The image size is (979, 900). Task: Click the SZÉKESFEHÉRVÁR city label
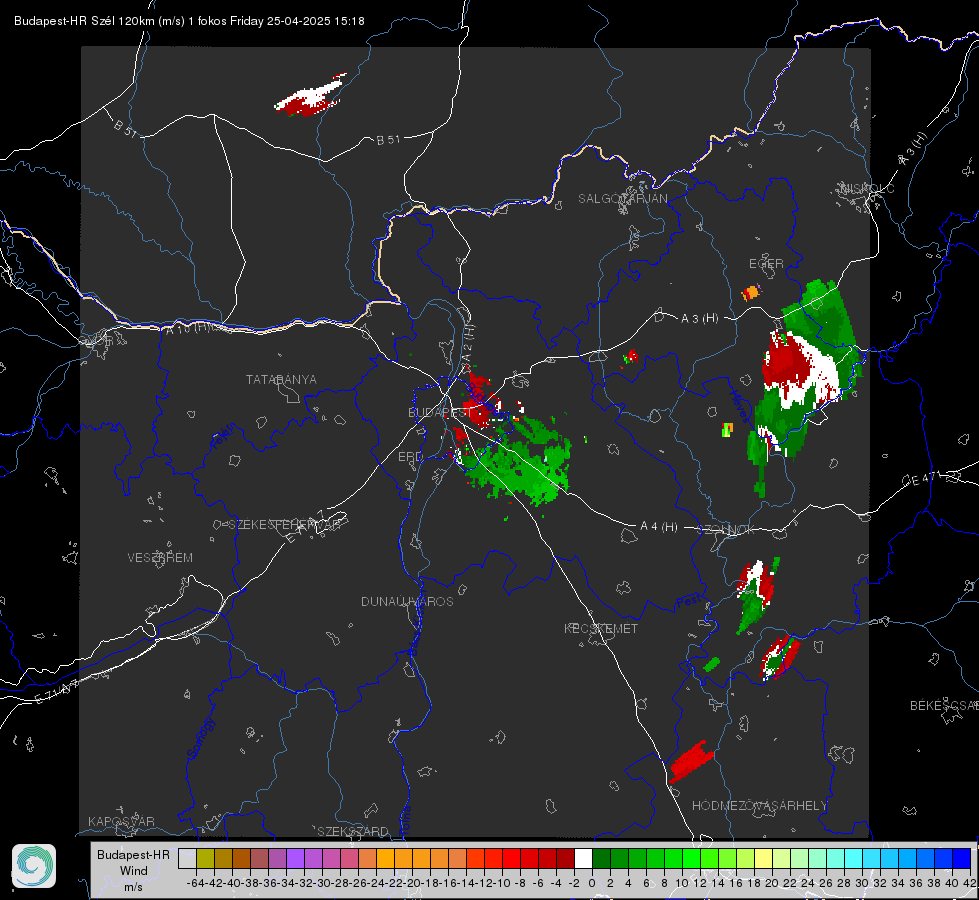click(284, 525)
